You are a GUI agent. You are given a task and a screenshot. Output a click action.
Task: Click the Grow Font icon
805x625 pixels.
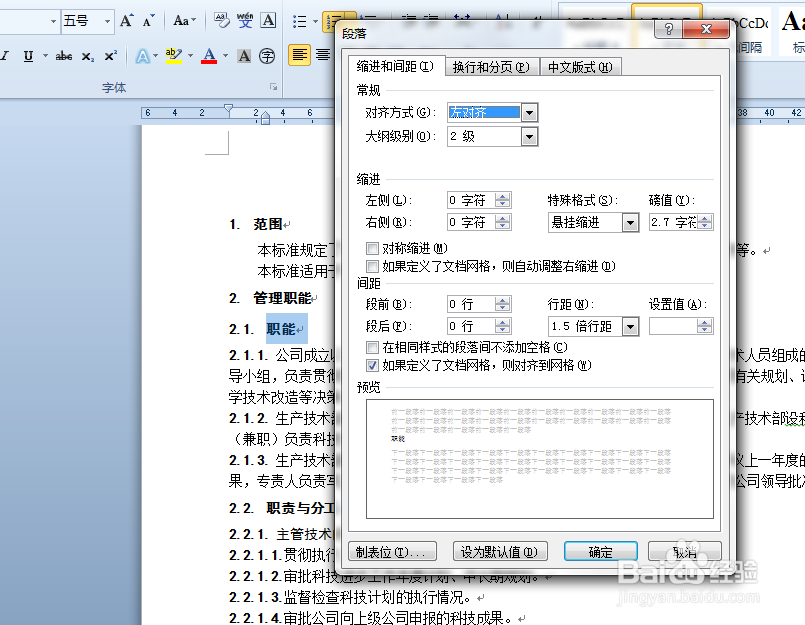126,21
